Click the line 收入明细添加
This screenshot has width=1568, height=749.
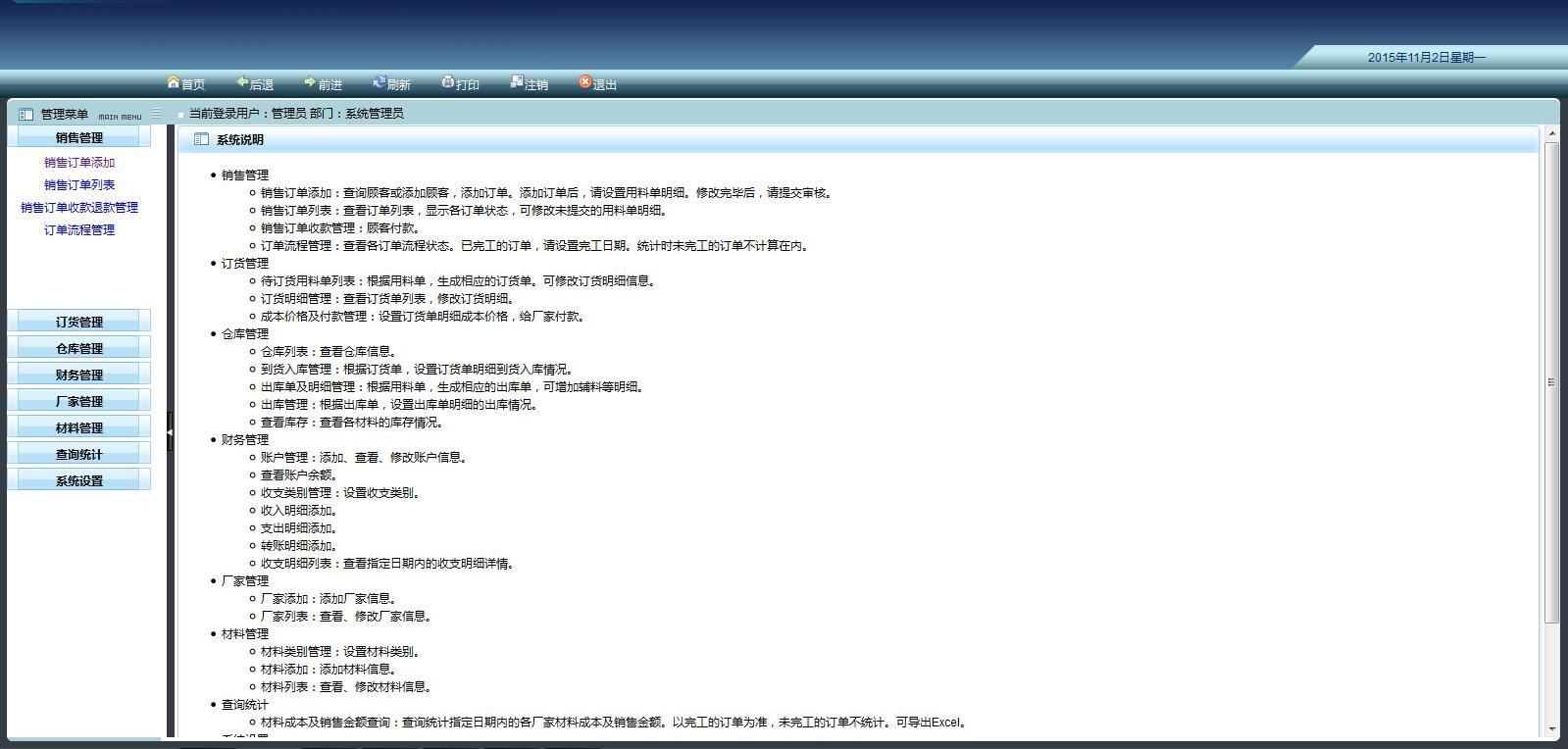click(x=300, y=511)
